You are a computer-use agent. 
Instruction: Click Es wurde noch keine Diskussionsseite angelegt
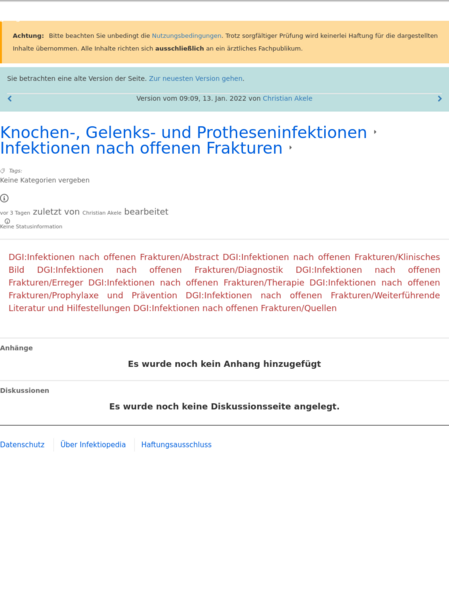(224, 406)
